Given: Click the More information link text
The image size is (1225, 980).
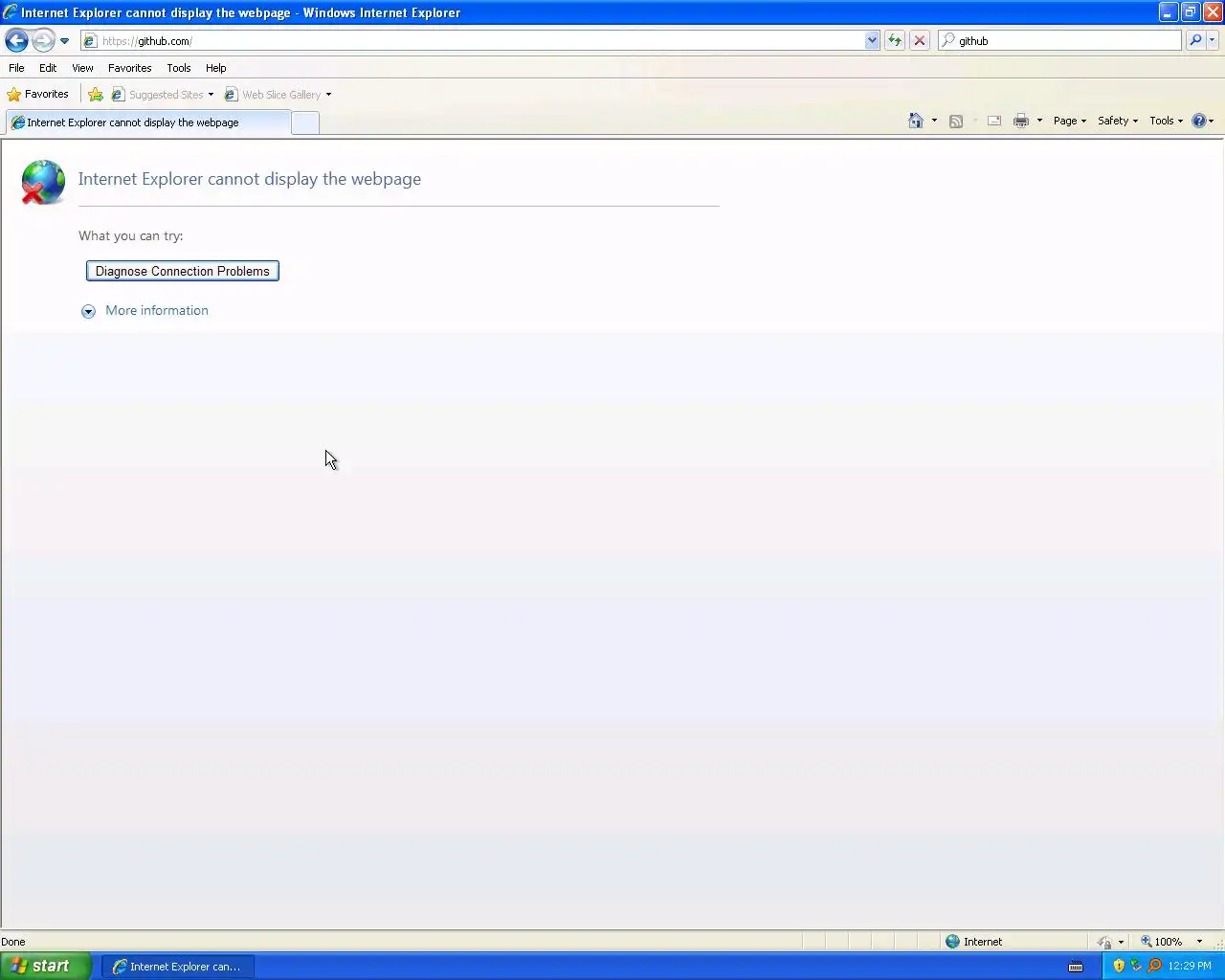Looking at the screenshot, I should coord(157,310).
